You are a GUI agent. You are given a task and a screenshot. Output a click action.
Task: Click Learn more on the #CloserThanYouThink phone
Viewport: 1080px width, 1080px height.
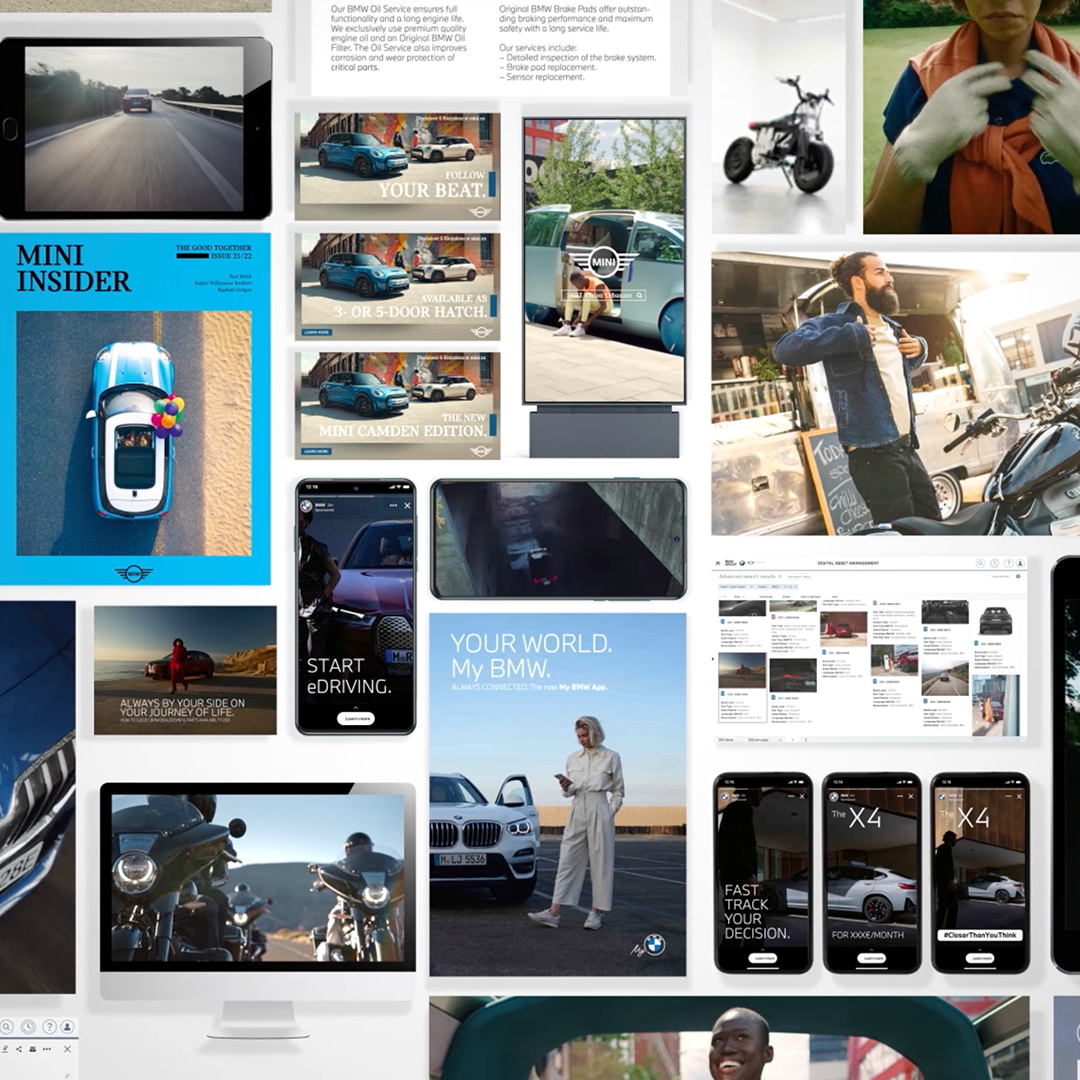click(979, 958)
